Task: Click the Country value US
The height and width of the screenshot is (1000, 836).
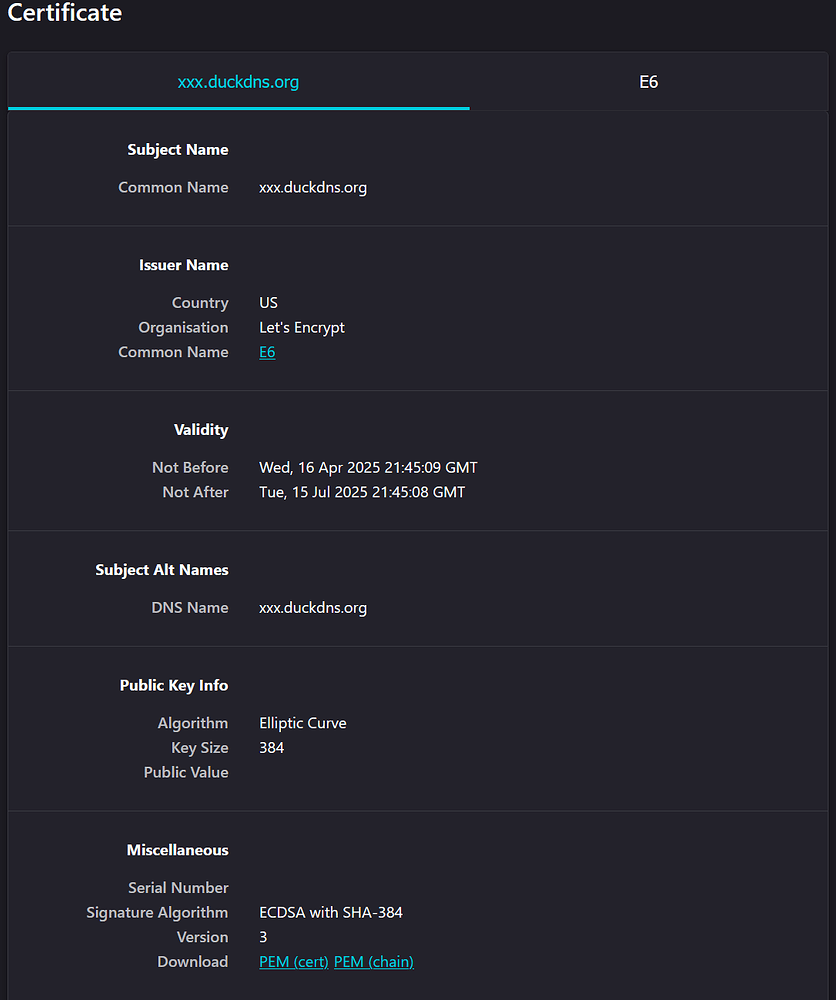Action: tap(267, 302)
